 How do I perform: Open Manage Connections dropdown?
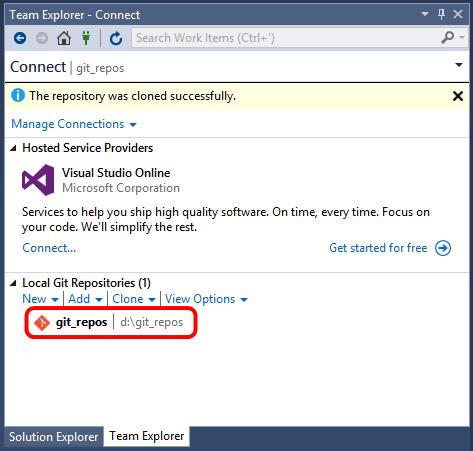click(74, 124)
